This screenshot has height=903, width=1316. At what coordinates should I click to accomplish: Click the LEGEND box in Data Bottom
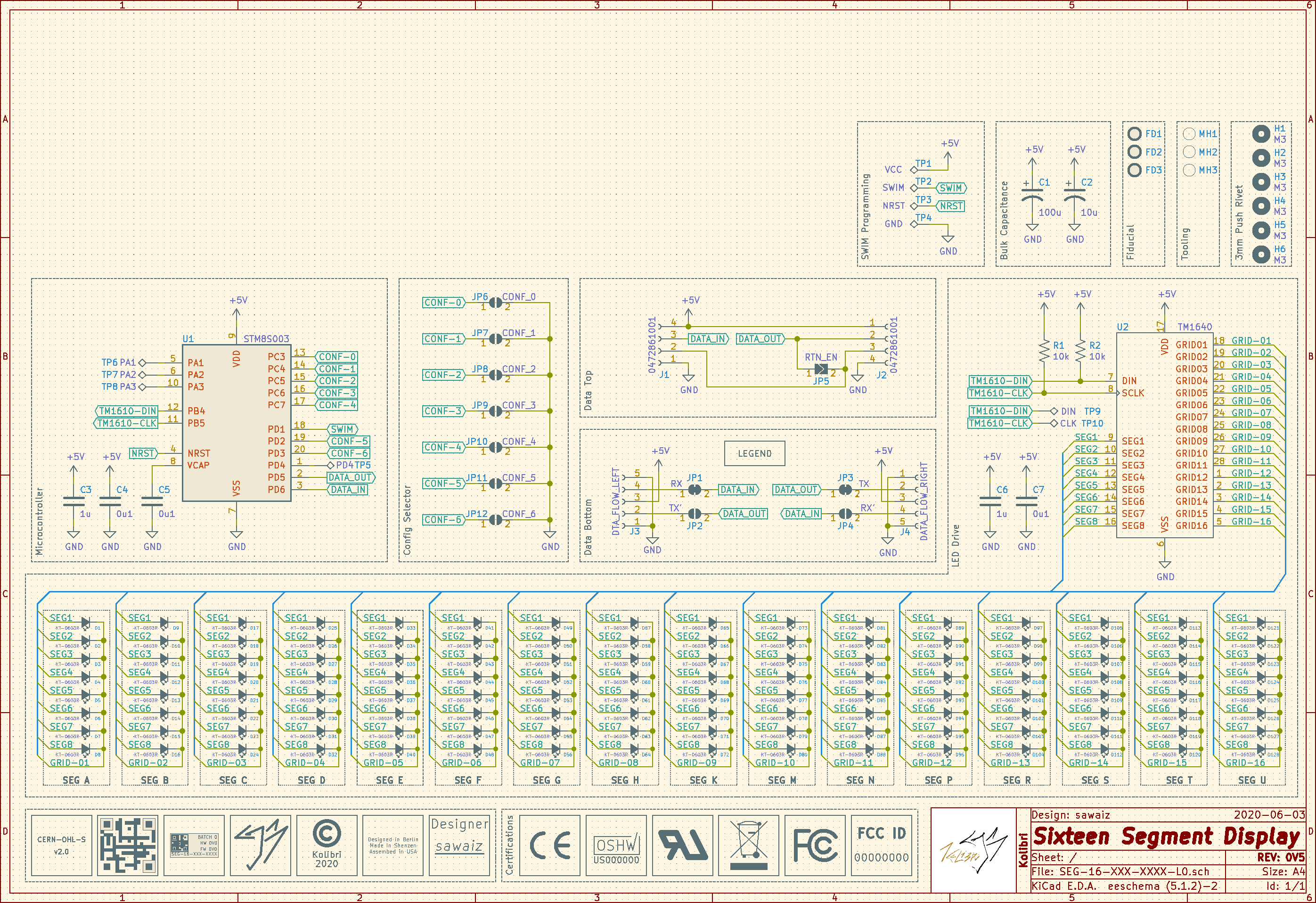754,453
